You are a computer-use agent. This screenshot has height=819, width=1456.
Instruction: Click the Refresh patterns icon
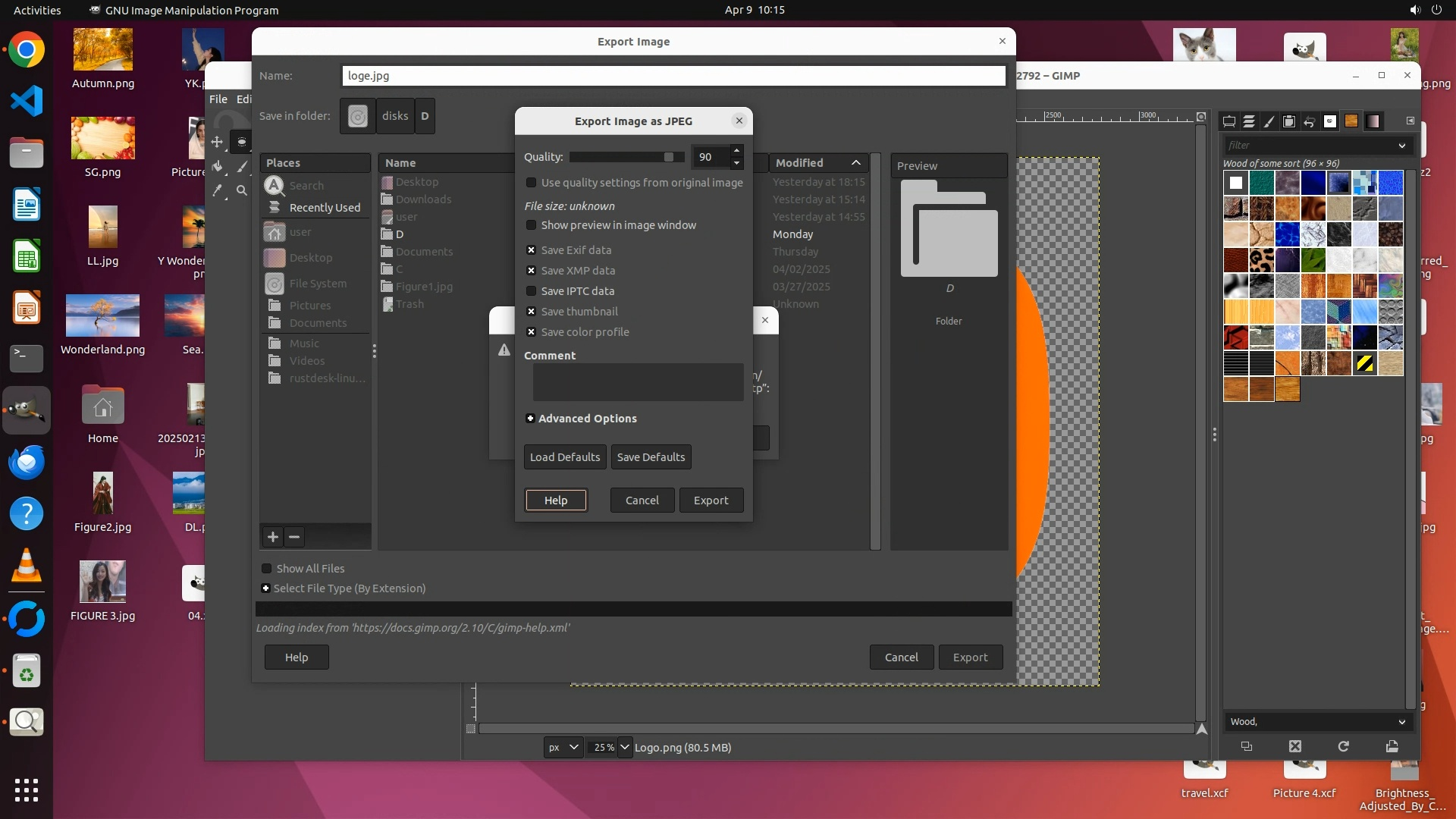pyautogui.click(x=1343, y=747)
